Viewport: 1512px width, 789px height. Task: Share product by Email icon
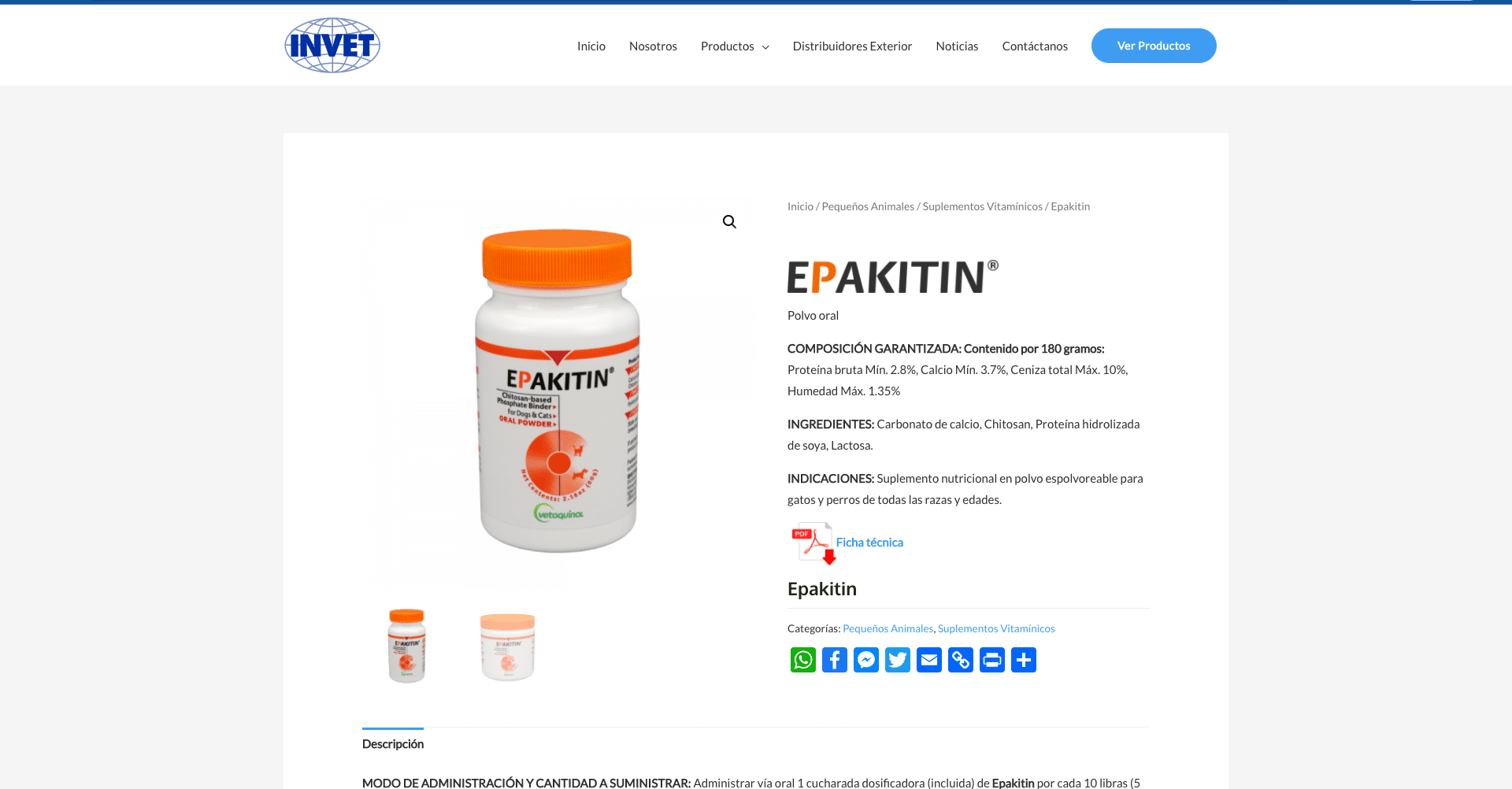tap(929, 660)
